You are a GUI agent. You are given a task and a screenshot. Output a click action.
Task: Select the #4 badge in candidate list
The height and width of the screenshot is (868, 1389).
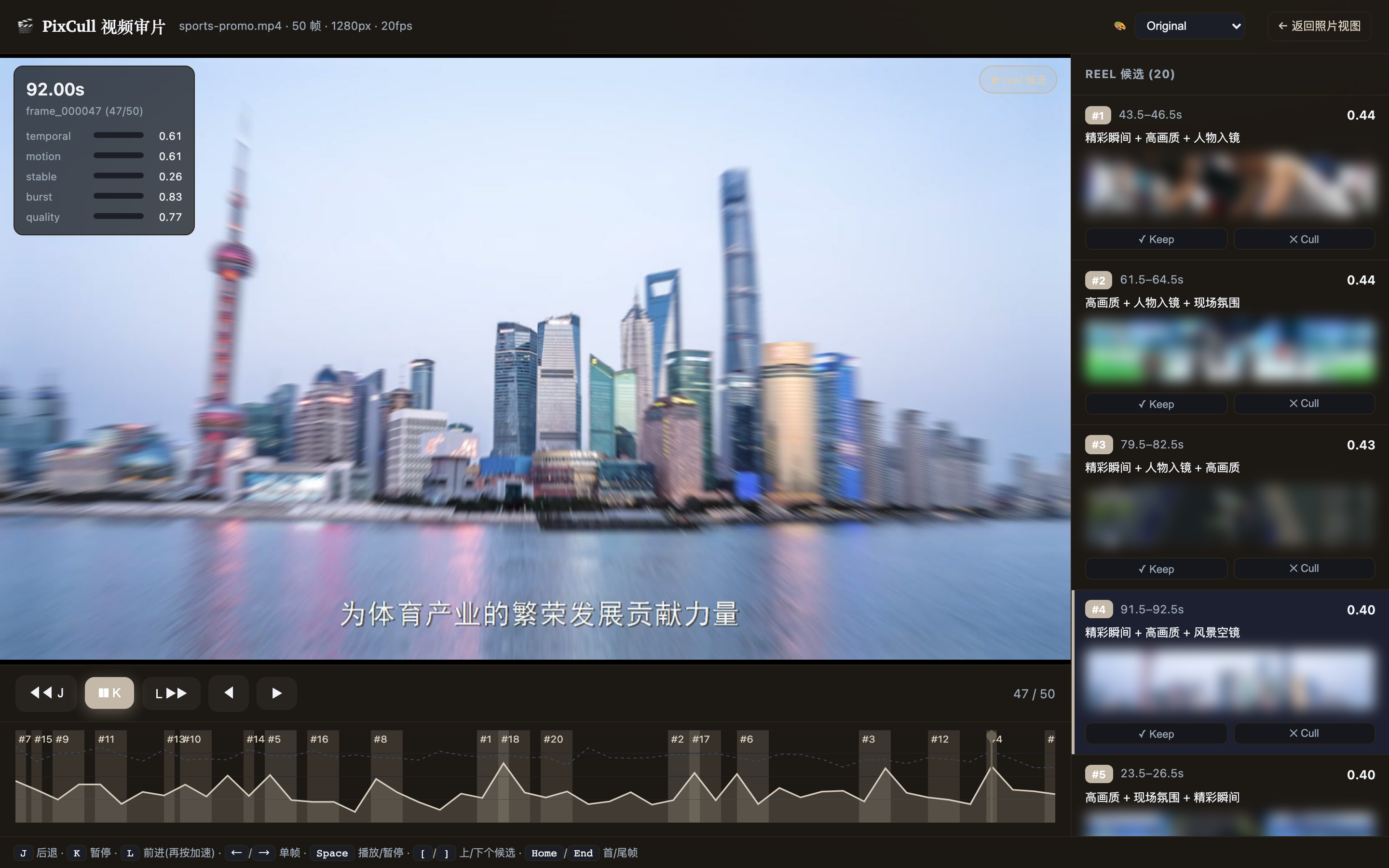tap(1099, 609)
